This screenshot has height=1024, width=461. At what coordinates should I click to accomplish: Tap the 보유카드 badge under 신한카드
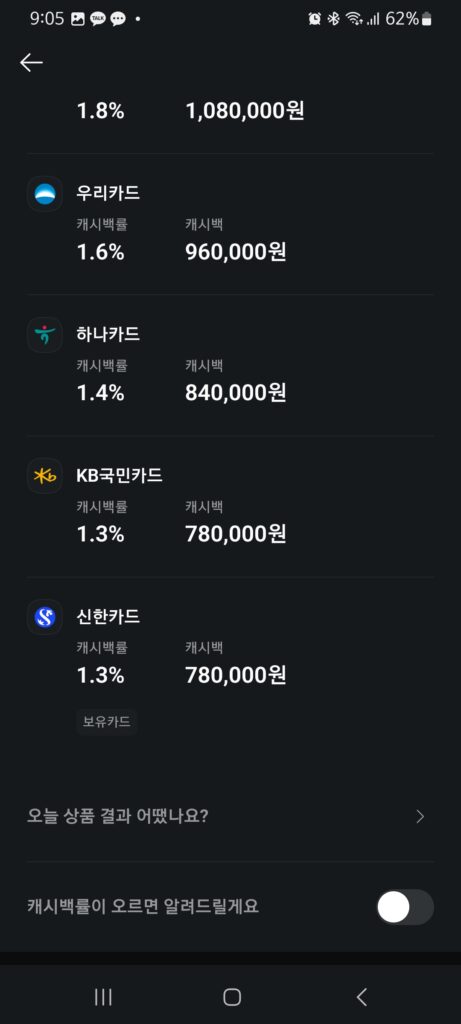click(x=106, y=722)
